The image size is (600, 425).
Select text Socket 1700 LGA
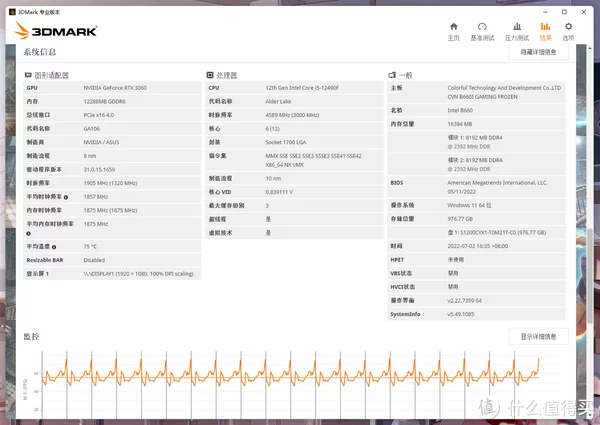[286, 142]
